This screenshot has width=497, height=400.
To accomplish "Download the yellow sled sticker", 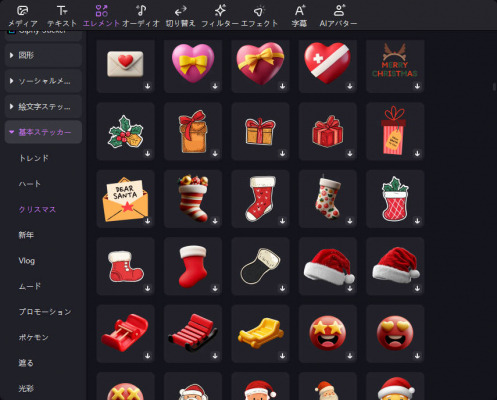I will pyautogui.click(x=282, y=356).
